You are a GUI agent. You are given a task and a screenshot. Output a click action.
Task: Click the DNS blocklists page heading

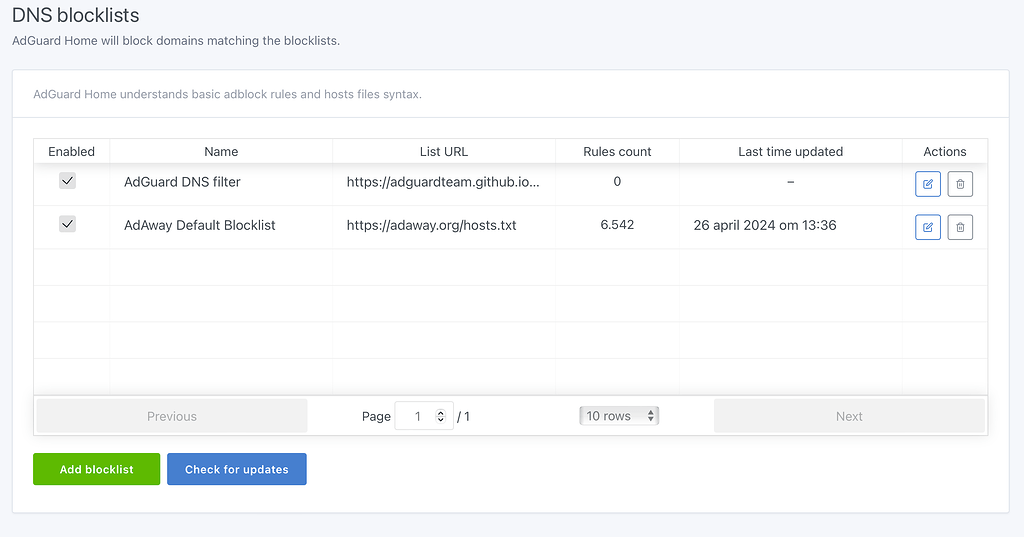tap(76, 15)
